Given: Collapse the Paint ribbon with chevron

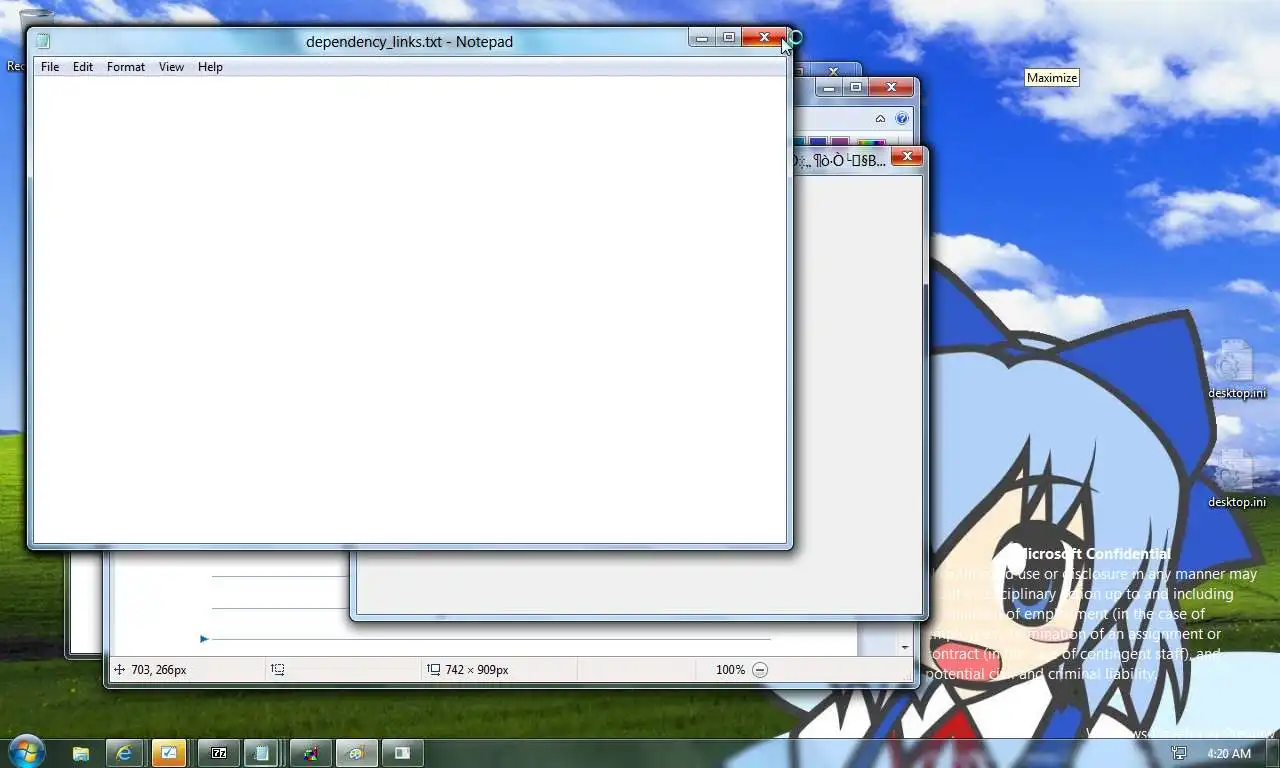Looking at the screenshot, I should [x=880, y=118].
